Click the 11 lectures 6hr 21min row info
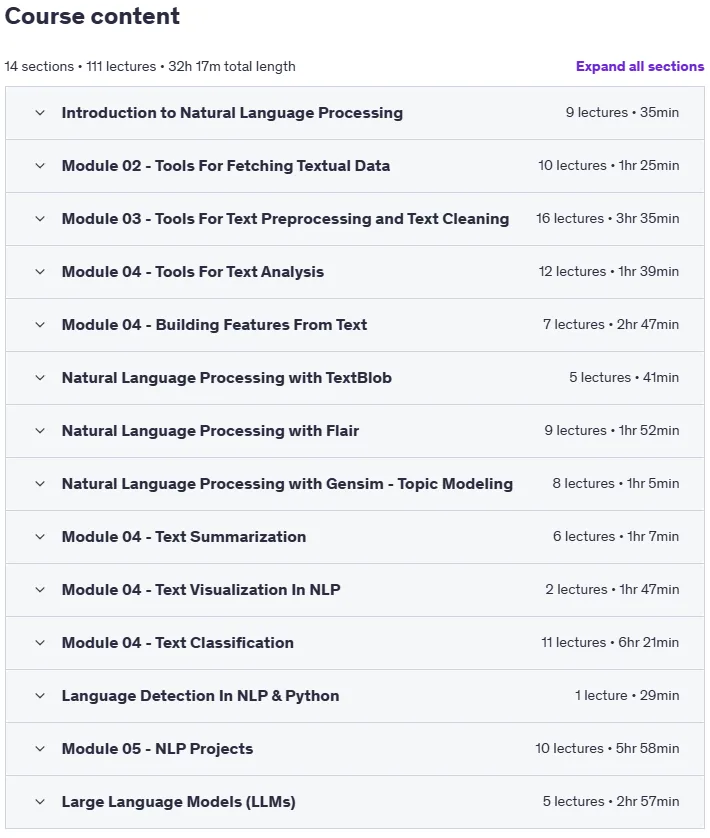 pos(610,642)
